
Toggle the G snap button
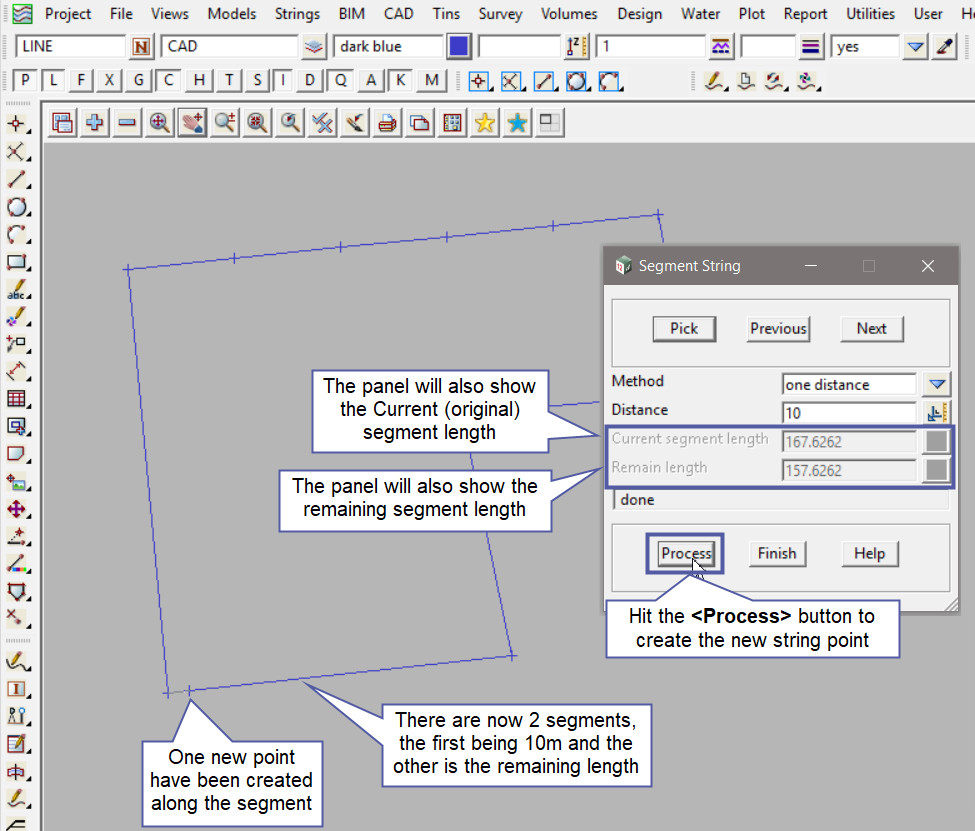pyautogui.click(x=139, y=81)
